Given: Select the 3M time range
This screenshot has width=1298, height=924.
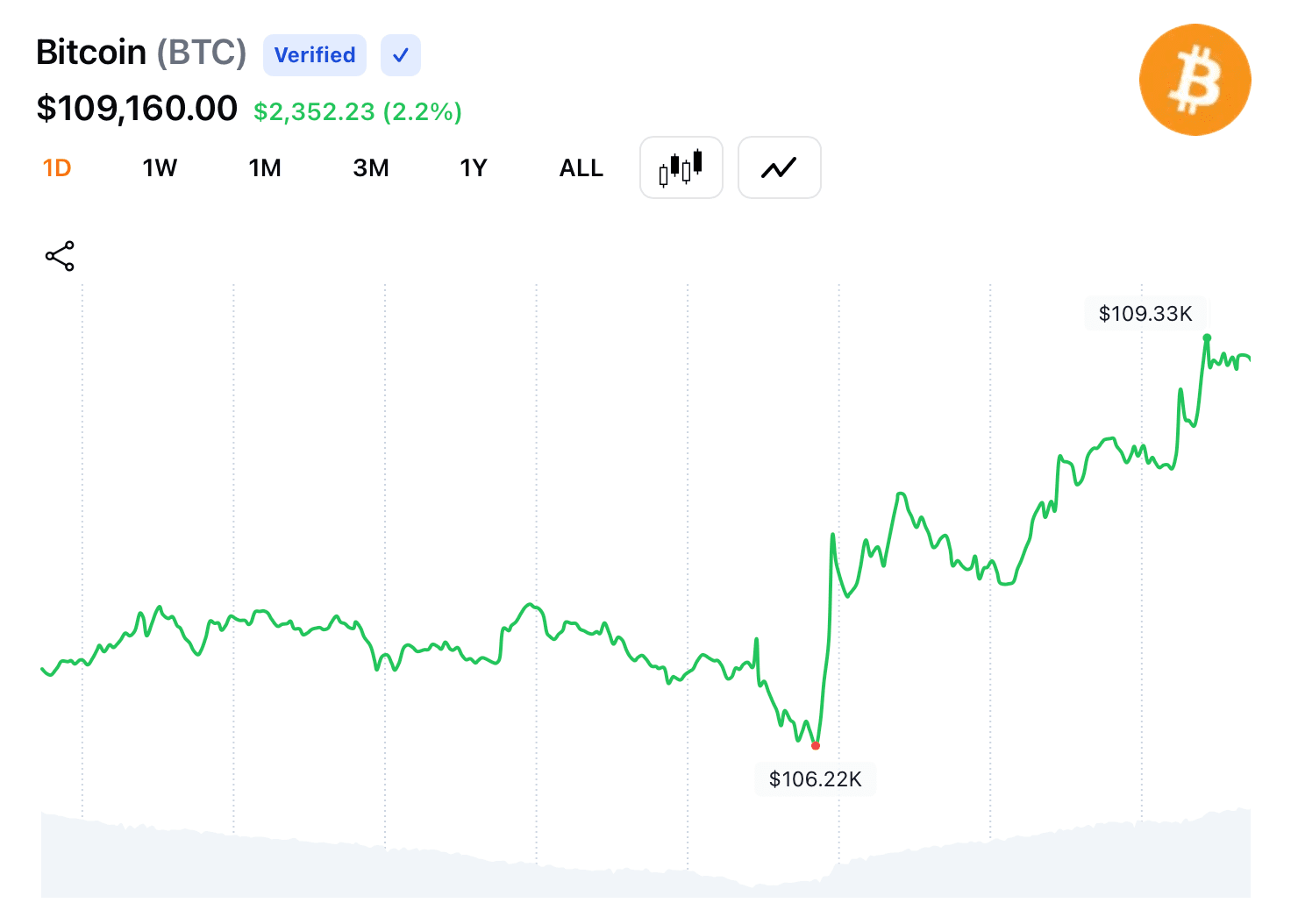Looking at the screenshot, I should point(371,167).
